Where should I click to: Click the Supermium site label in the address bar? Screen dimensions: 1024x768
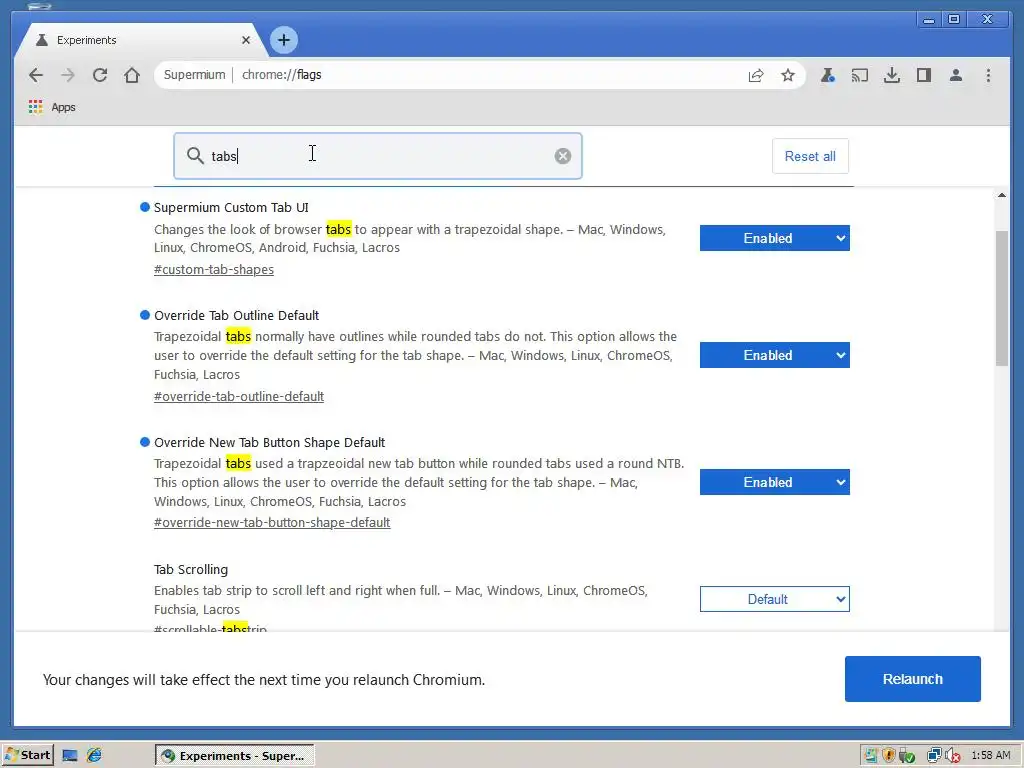(x=195, y=75)
